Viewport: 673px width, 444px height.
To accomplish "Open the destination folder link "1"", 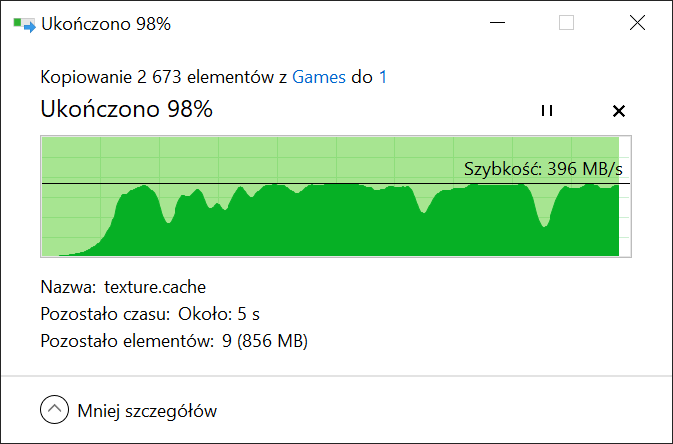I will coord(383,77).
